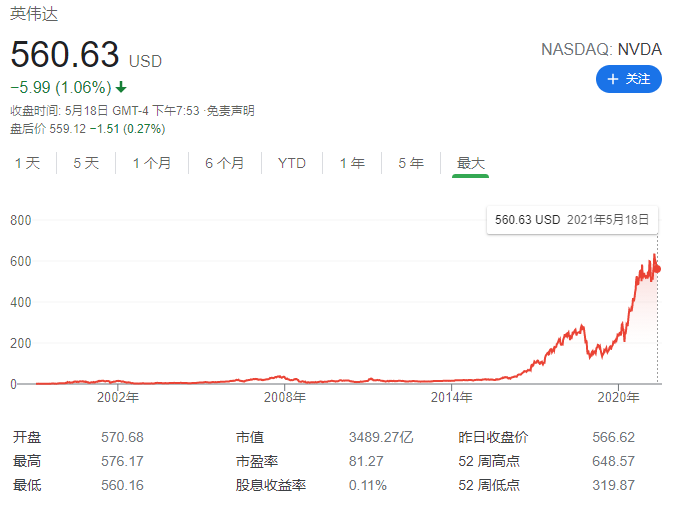Screen dimensions: 677x508
Task: Click the 股息收益率 value 0.11%
Action: coord(368,485)
